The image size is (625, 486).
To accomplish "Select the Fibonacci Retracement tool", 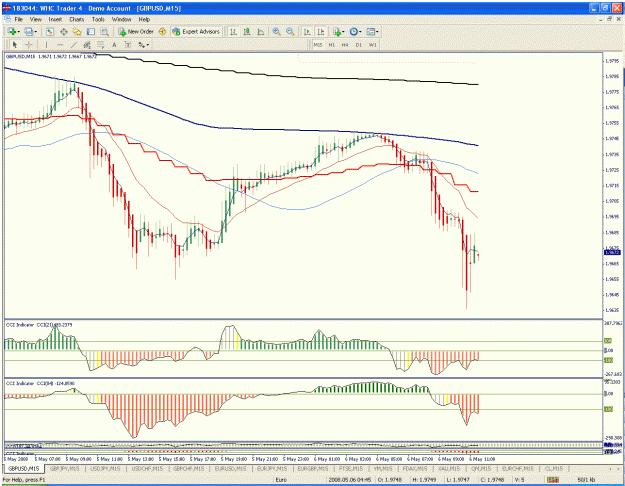I will pyautogui.click(x=100, y=45).
